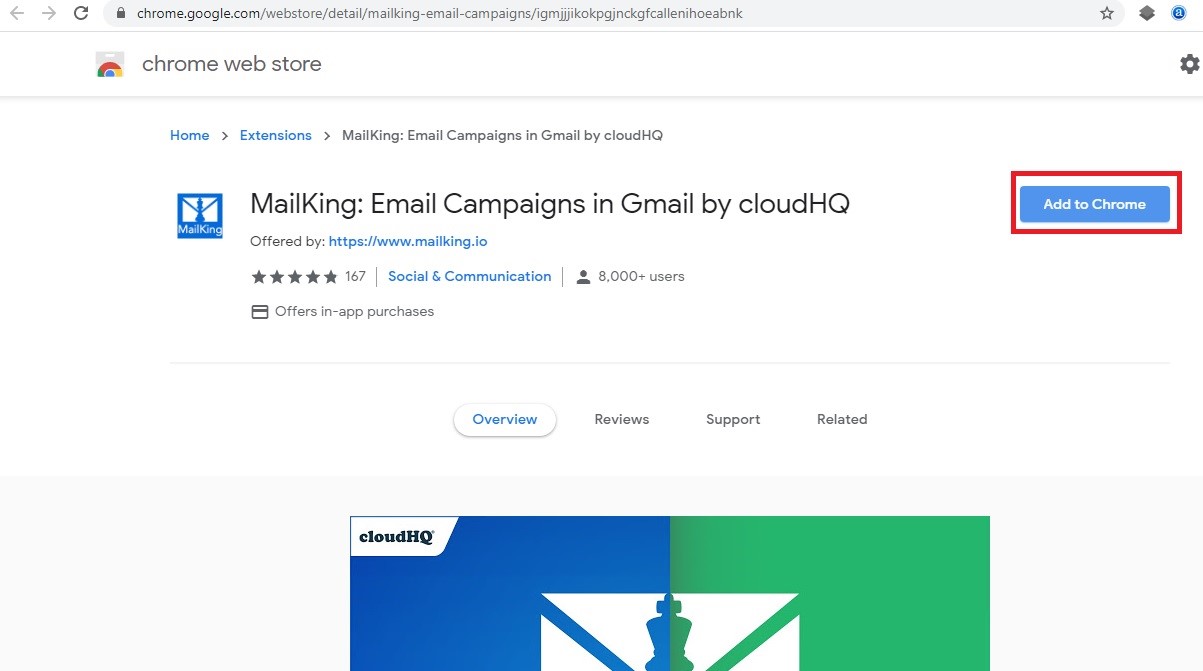
Task: Click the browser forward arrow
Action: (49, 14)
